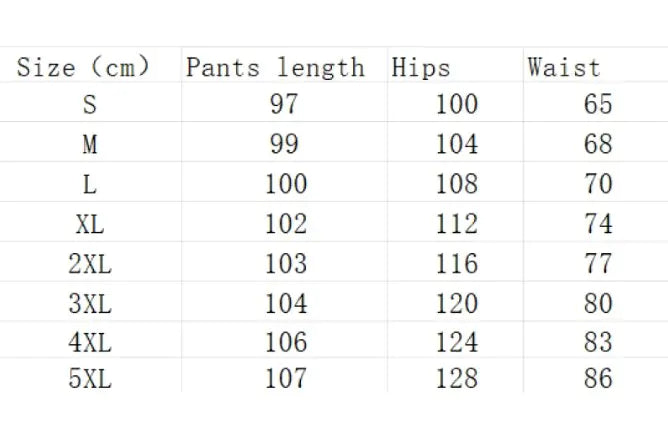Select the hips value 116
Viewport: 668px width, 433px height.
(x=457, y=263)
